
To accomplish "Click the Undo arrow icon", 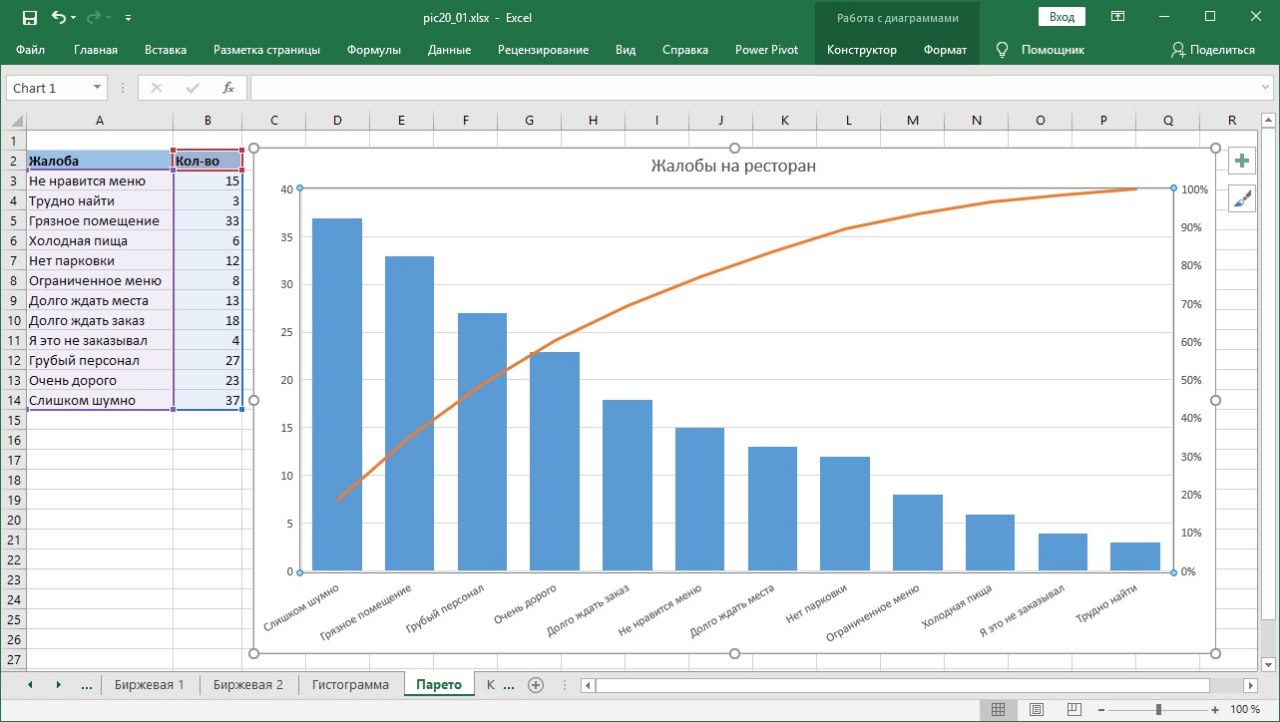I will click(58, 17).
